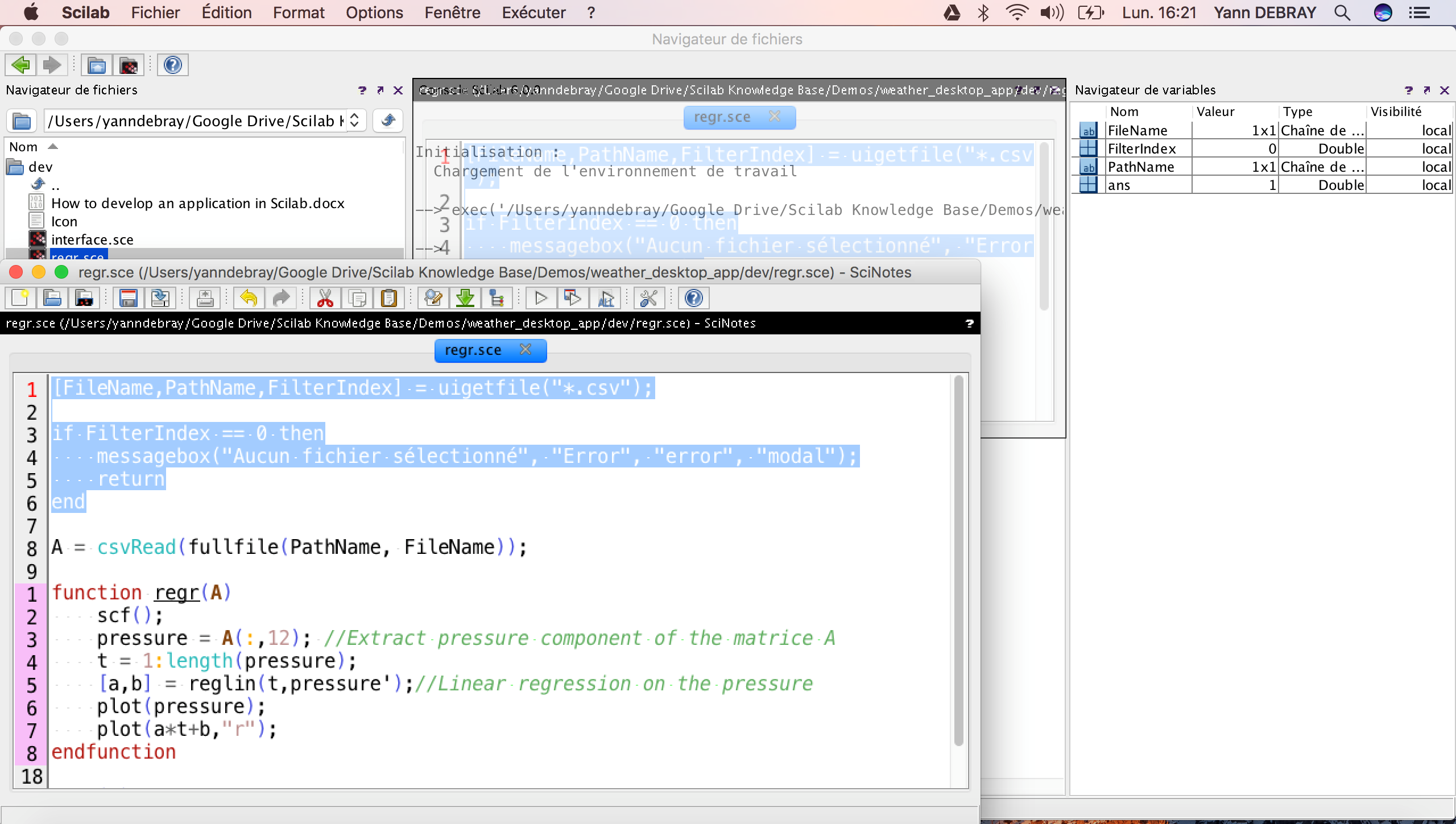
Task: Open SciNotes help question mark icon
Action: tap(693, 298)
